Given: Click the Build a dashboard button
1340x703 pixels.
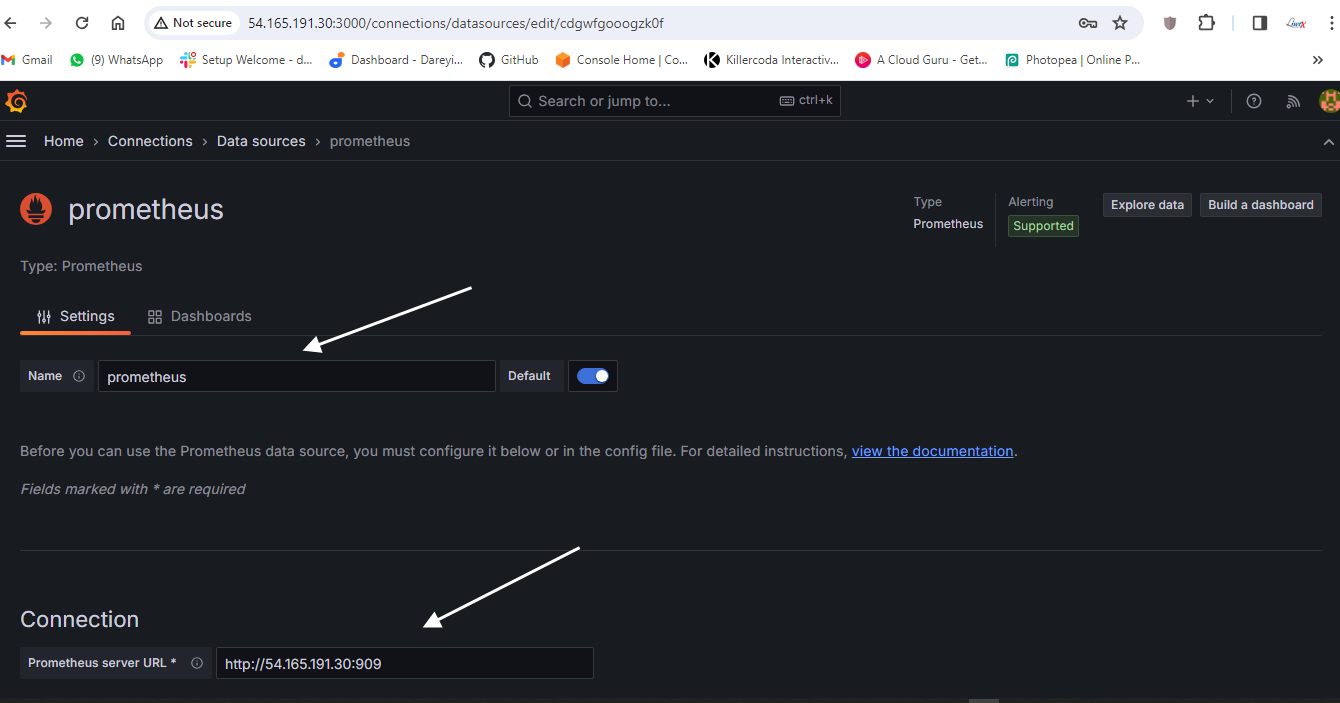Looking at the screenshot, I should (1260, 205).
